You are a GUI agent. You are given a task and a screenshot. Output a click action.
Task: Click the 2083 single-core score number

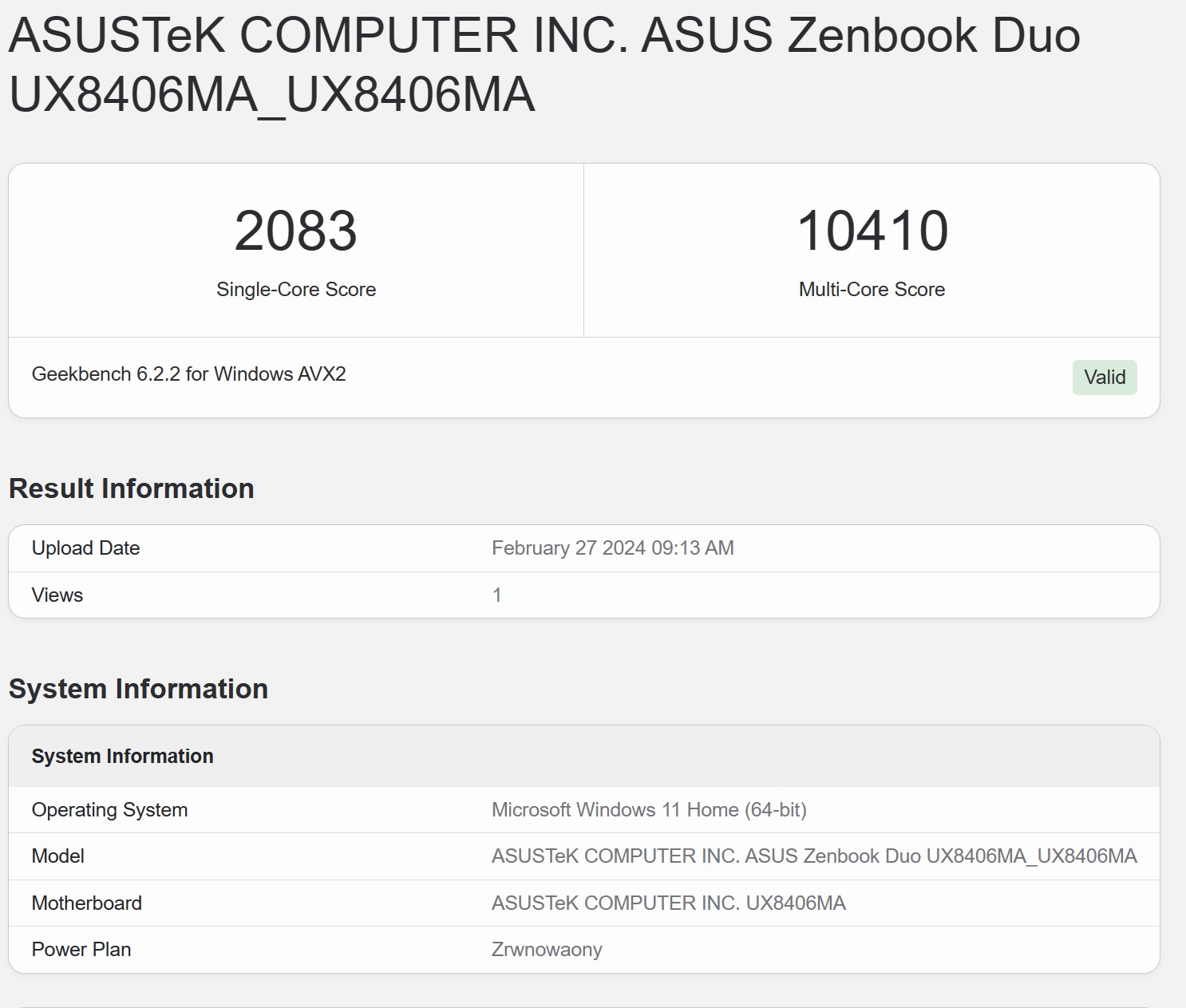295,231
